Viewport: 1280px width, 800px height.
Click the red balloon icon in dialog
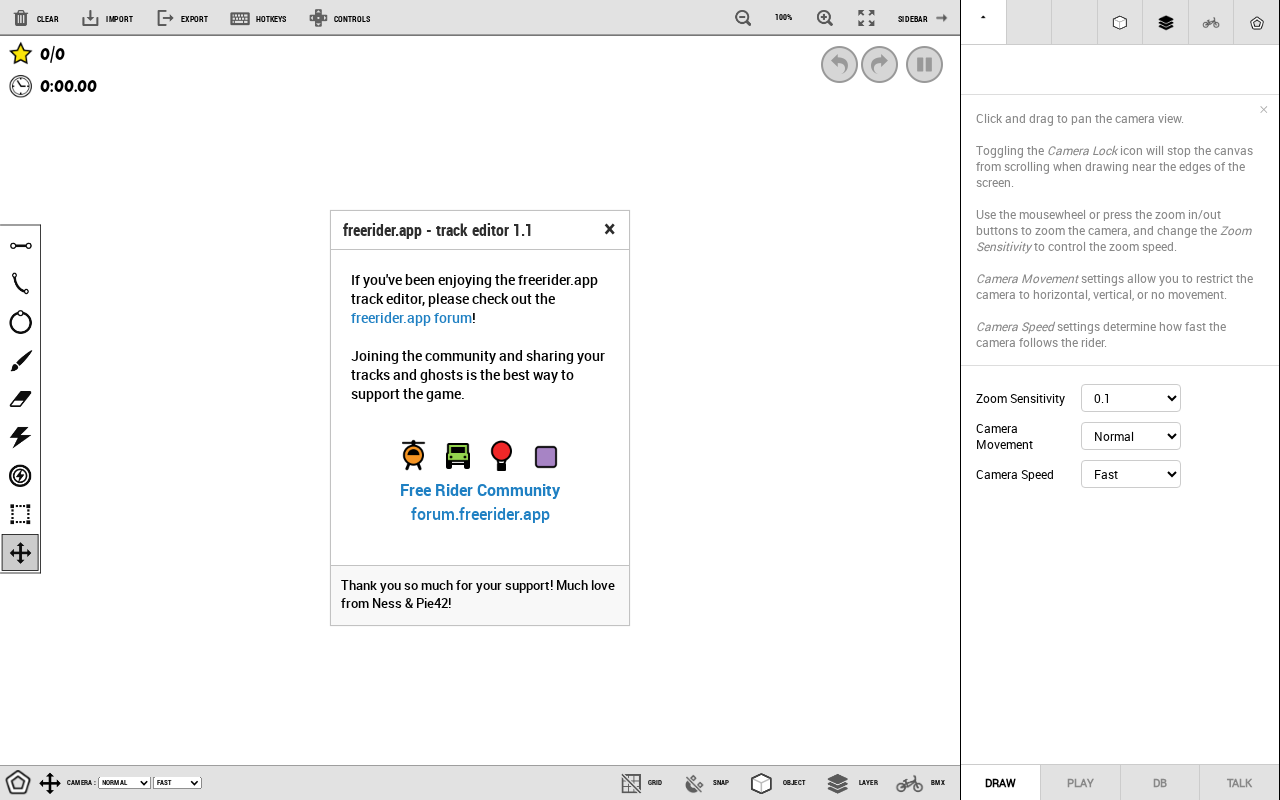tap(502, 456)
